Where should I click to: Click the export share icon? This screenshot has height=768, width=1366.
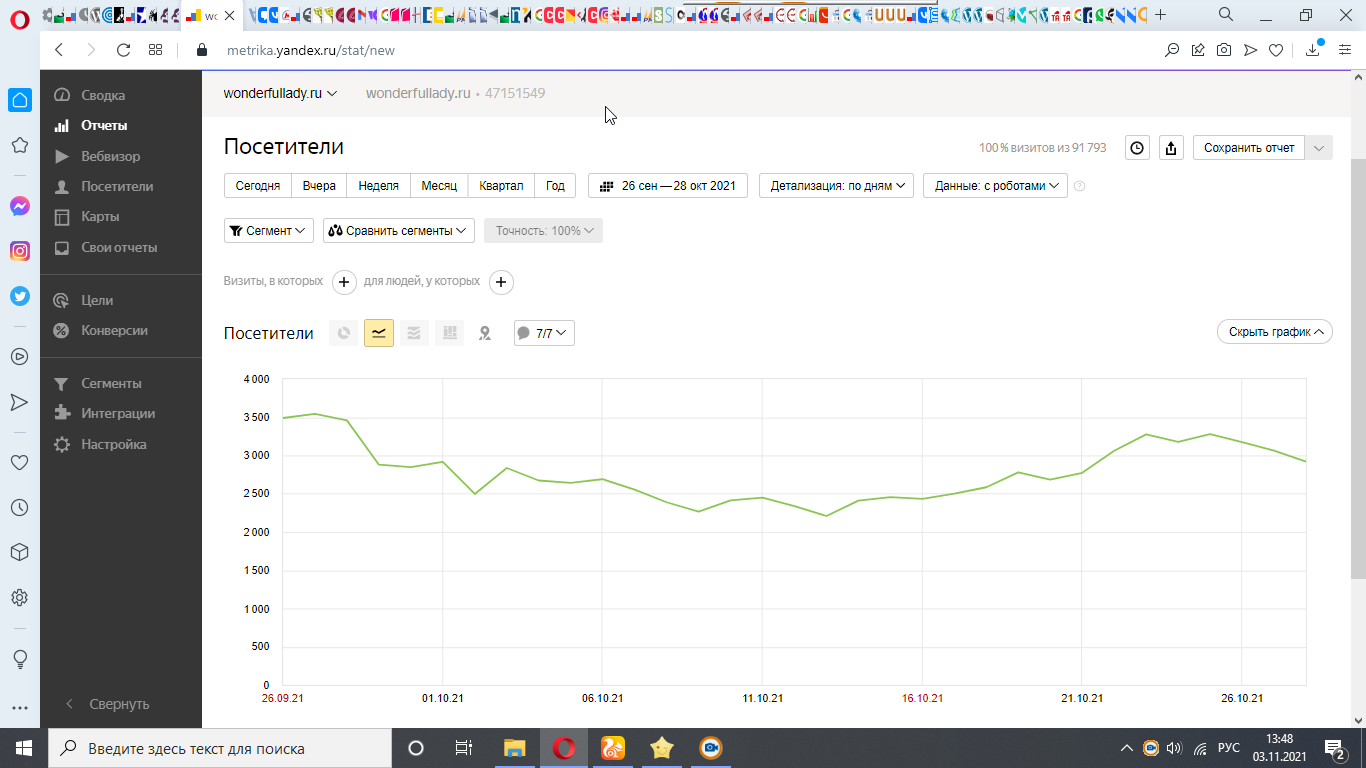1171,148
